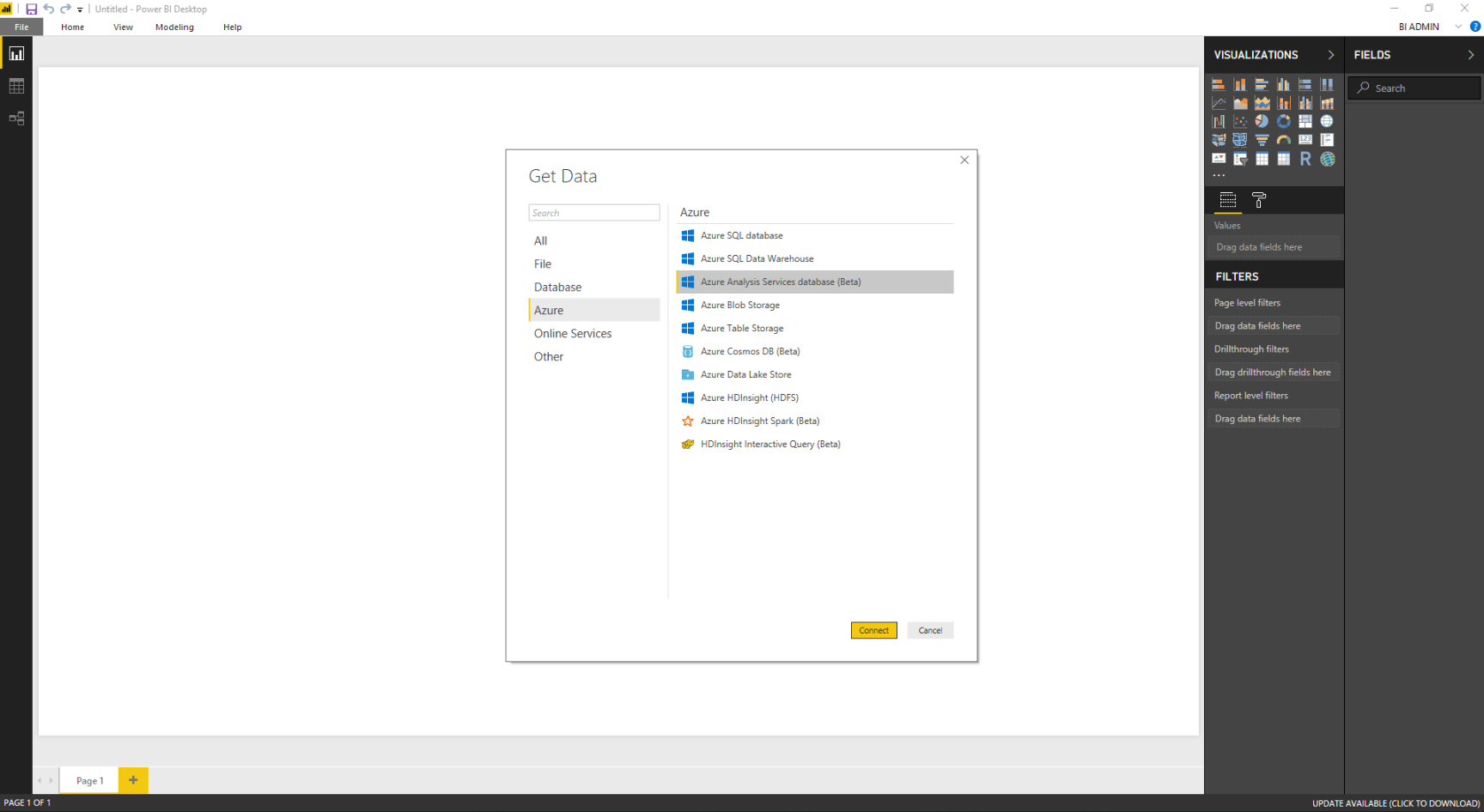1484x812 pixels.
Task: Select the Stacked area chart visualization
Action: [x=1262, y=103]
